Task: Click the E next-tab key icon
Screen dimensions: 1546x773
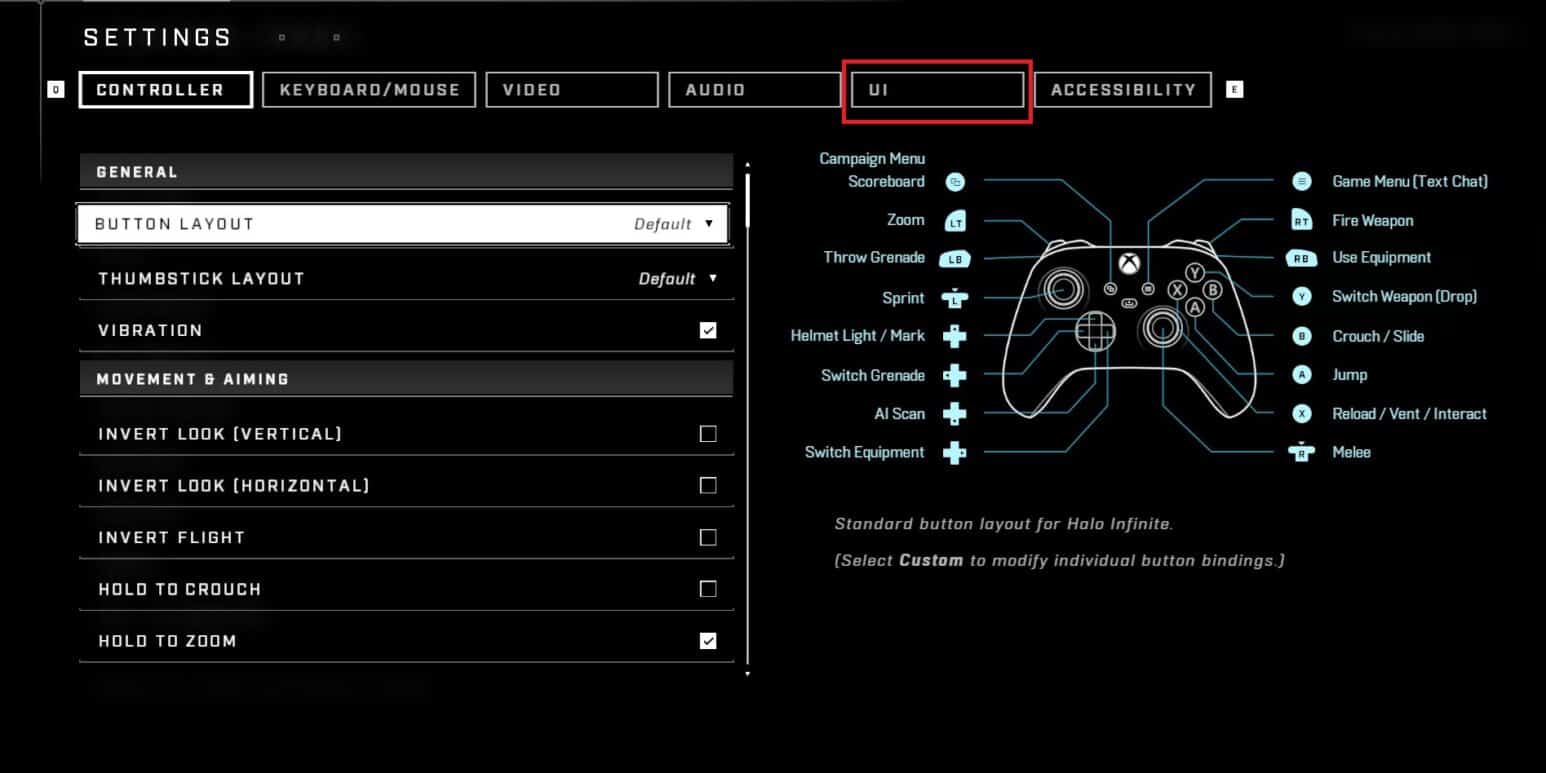Action: pyautogui.click(x=1234, y=89)
